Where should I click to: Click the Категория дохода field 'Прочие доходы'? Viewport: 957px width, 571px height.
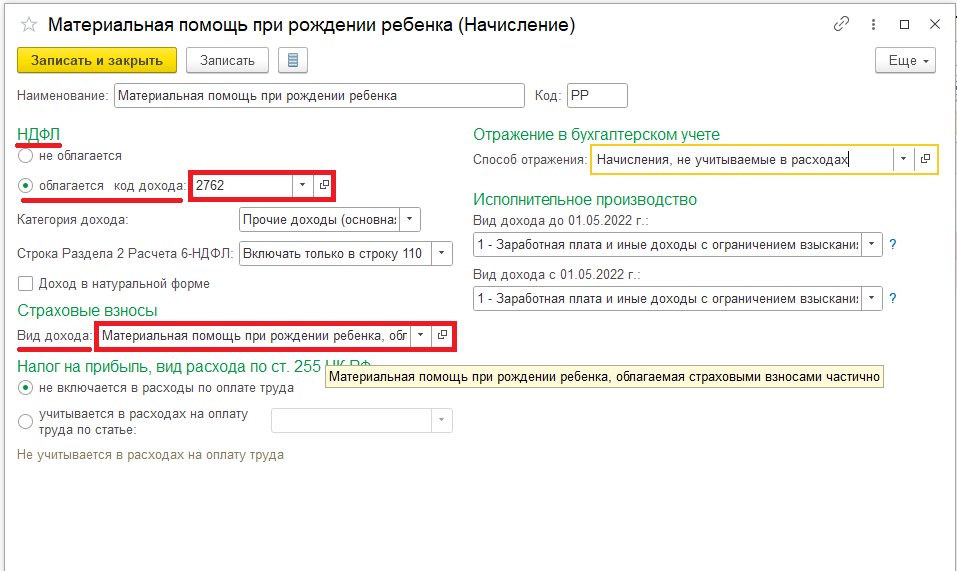coord(319,219)
